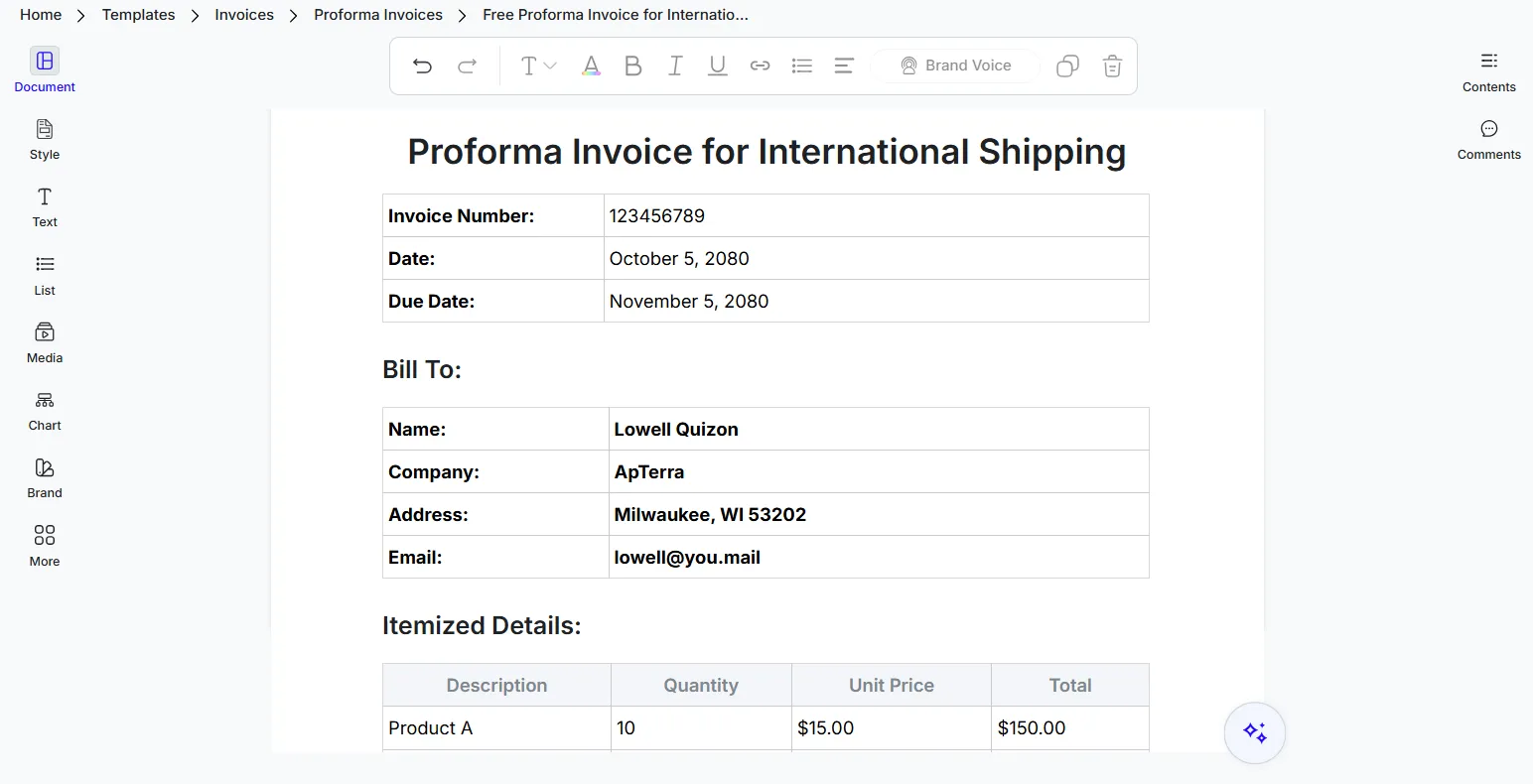Open the Media panel in sidebar
This screenshot has width=1533, height=784.
45,343
